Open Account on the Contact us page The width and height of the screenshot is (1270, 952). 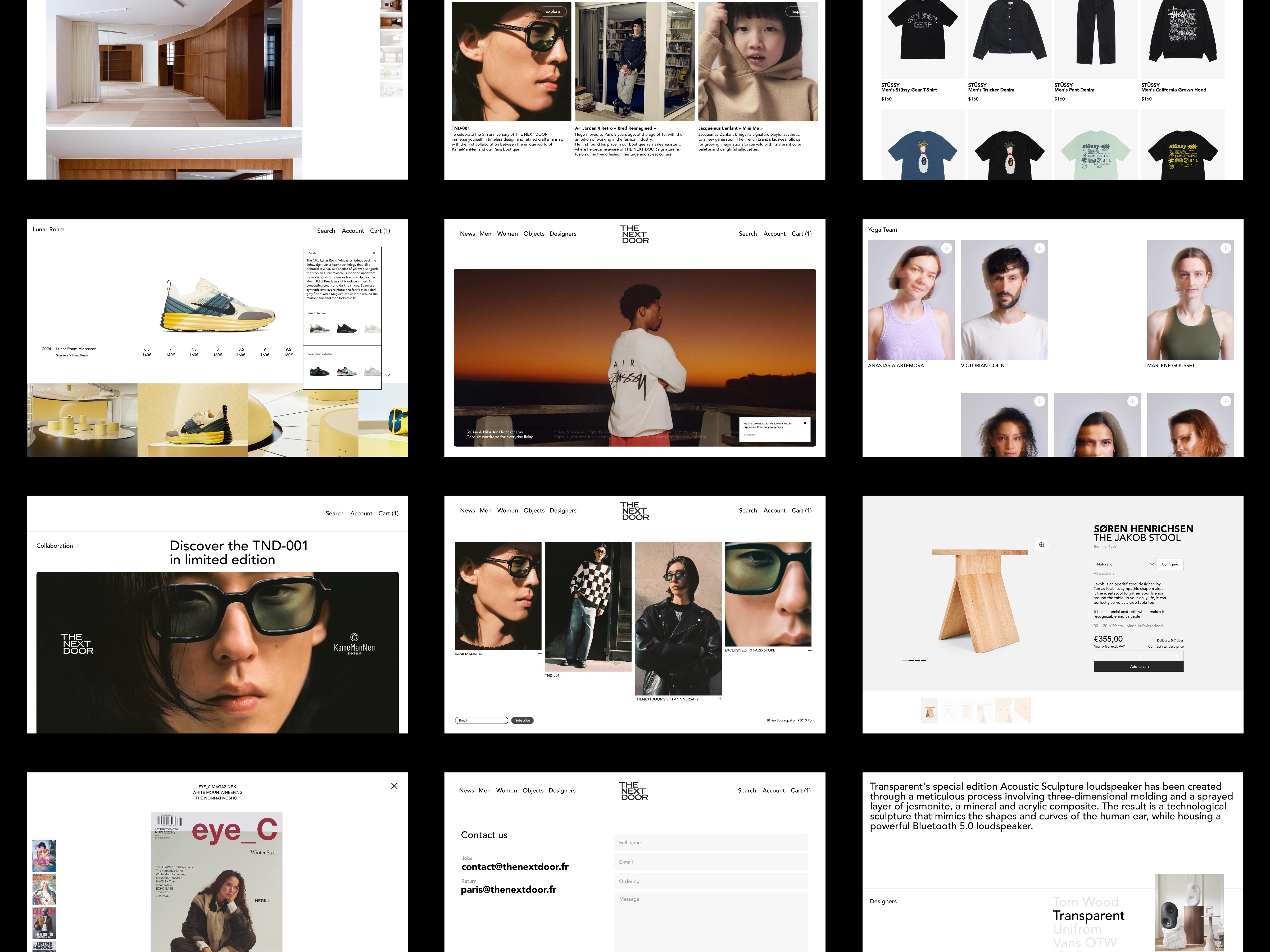[773, 790]
